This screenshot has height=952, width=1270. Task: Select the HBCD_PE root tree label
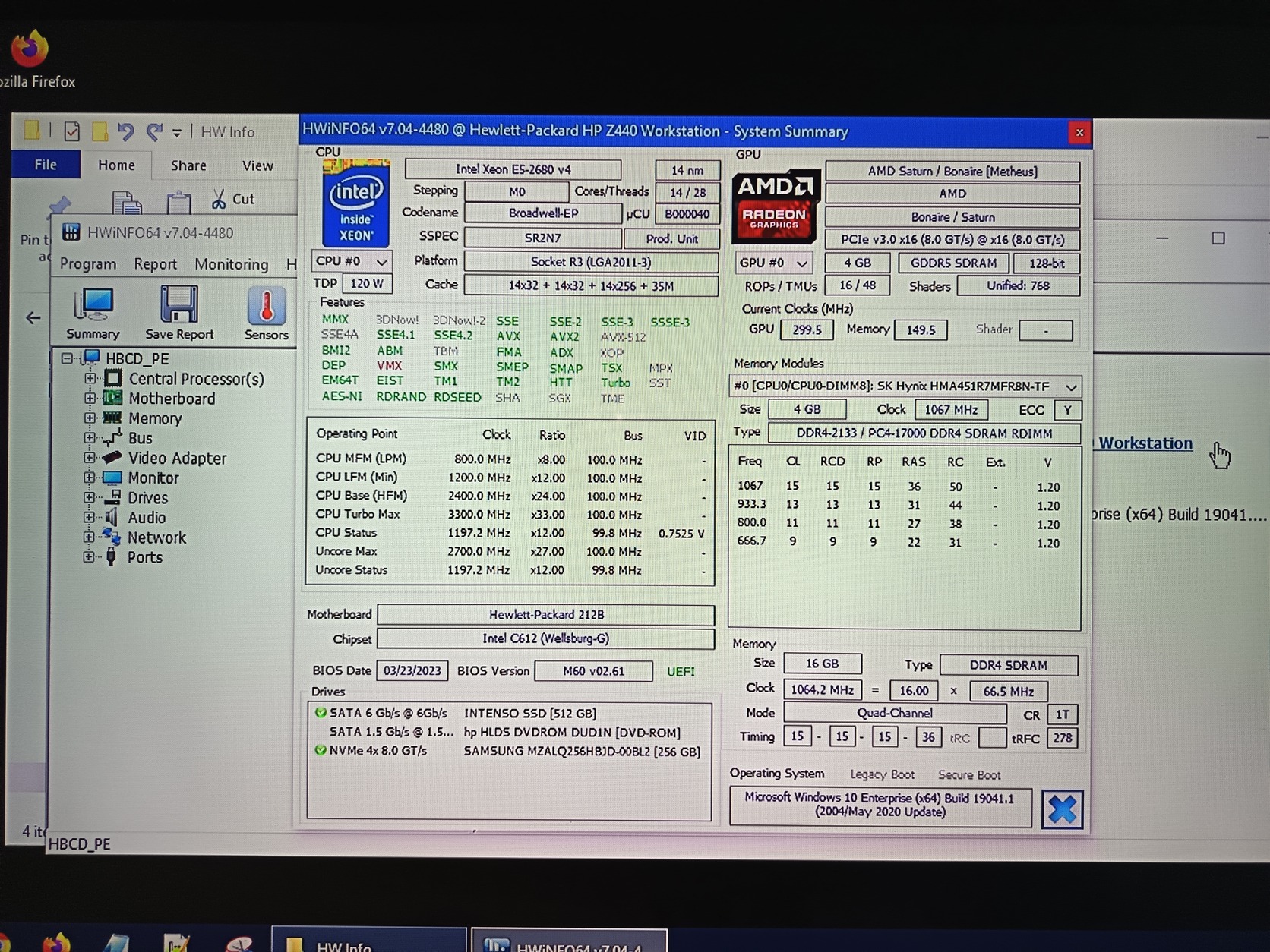pos(137,358)
